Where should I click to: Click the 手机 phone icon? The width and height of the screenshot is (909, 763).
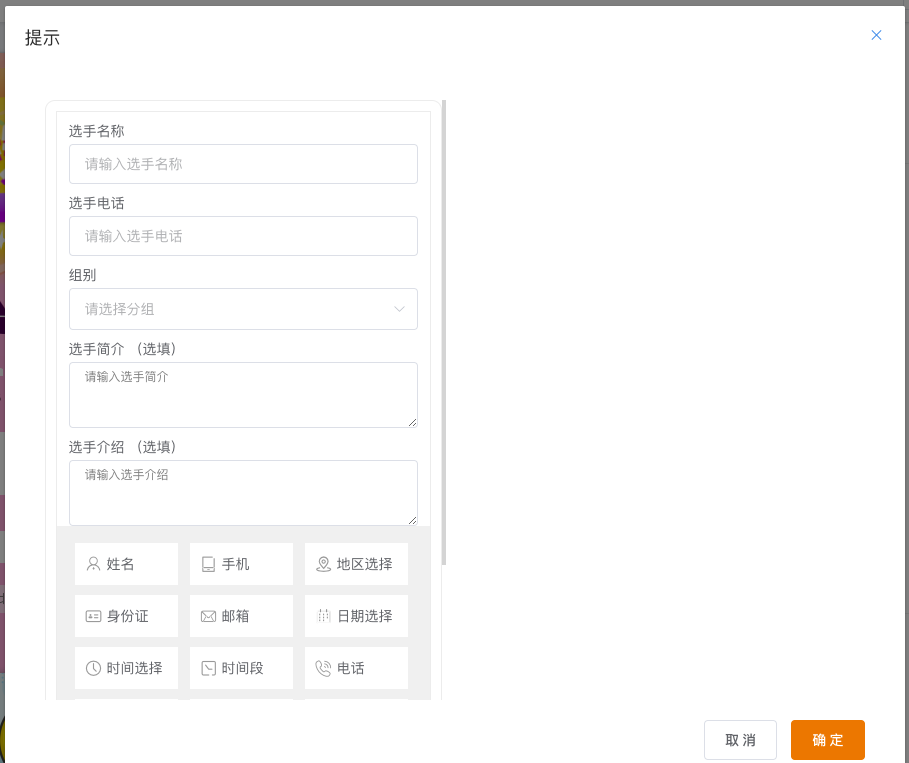pyautogui.click(x=208, y=564)
